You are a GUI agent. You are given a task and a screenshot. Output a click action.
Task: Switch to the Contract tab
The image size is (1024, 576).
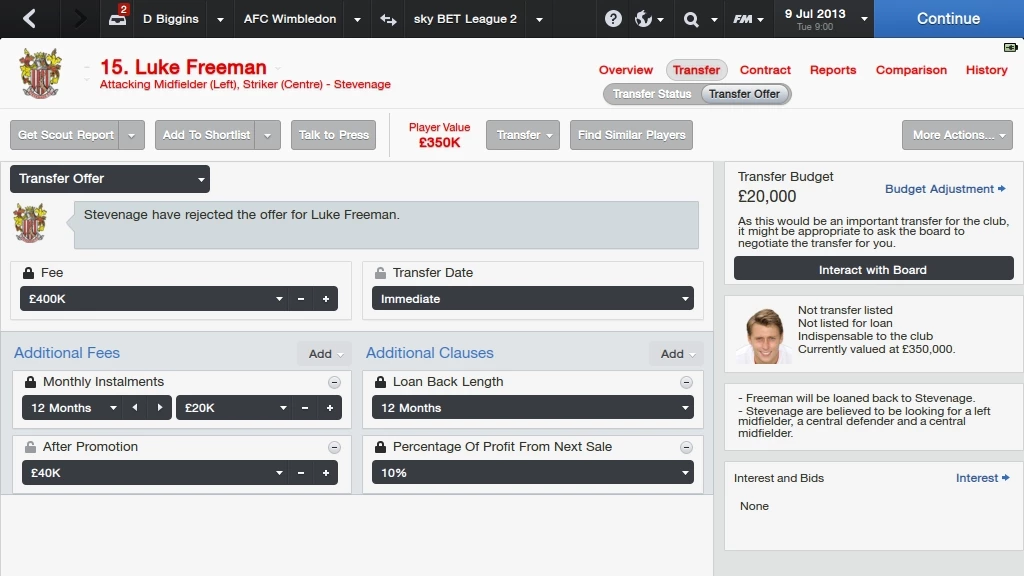[765, 70]
